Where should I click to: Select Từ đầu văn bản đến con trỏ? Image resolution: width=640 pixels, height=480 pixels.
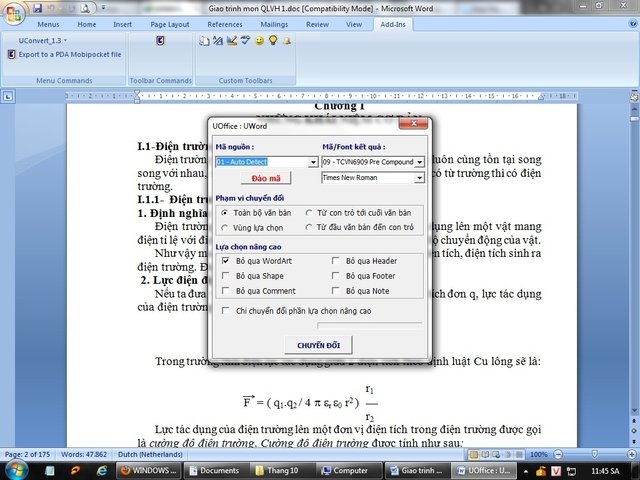coord(309,227)
